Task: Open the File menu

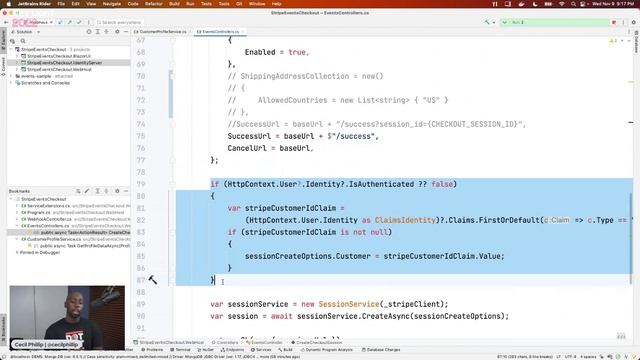Action: [61, 4]
